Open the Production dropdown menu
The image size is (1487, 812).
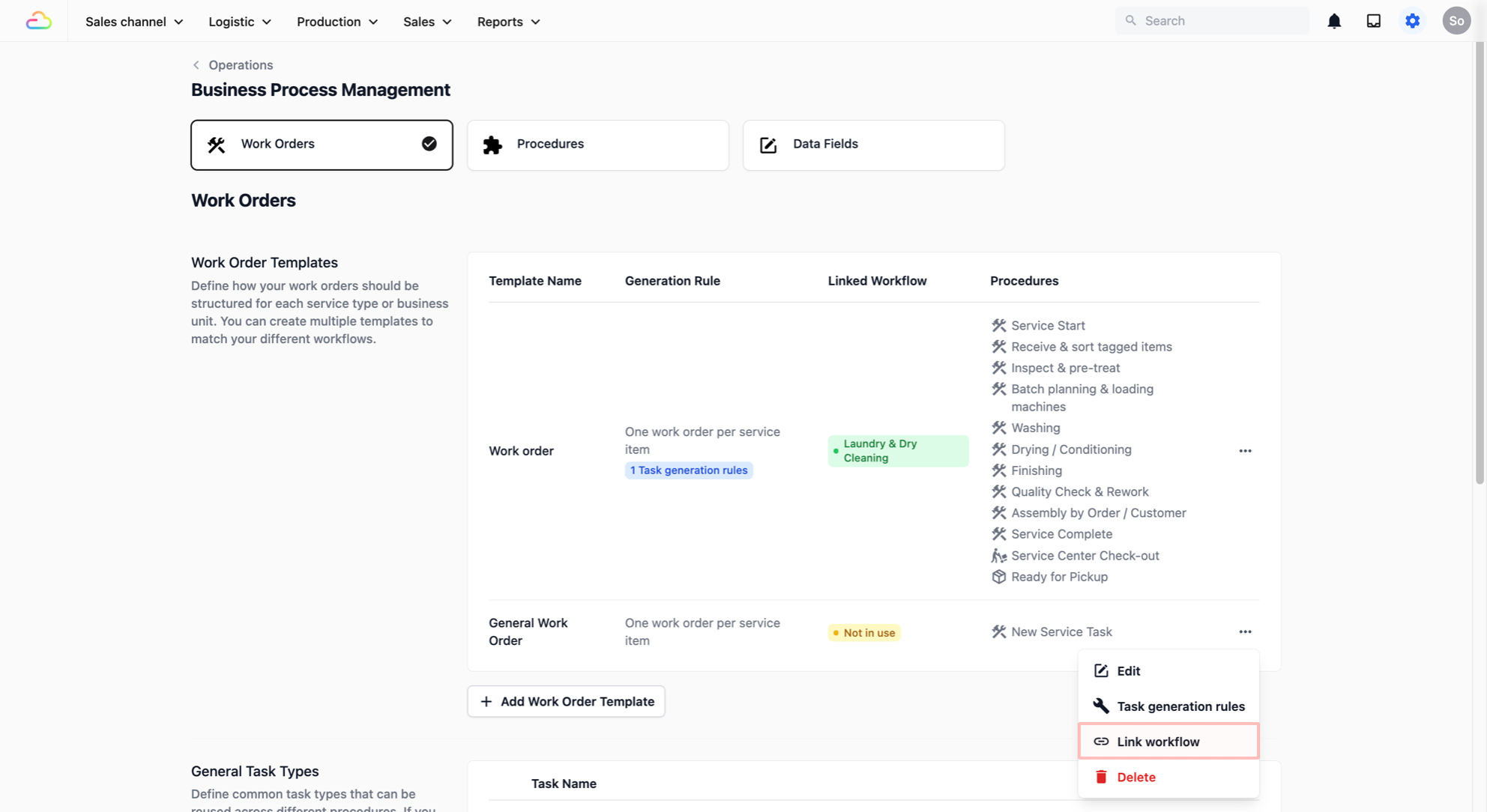[x=337, y=22]
